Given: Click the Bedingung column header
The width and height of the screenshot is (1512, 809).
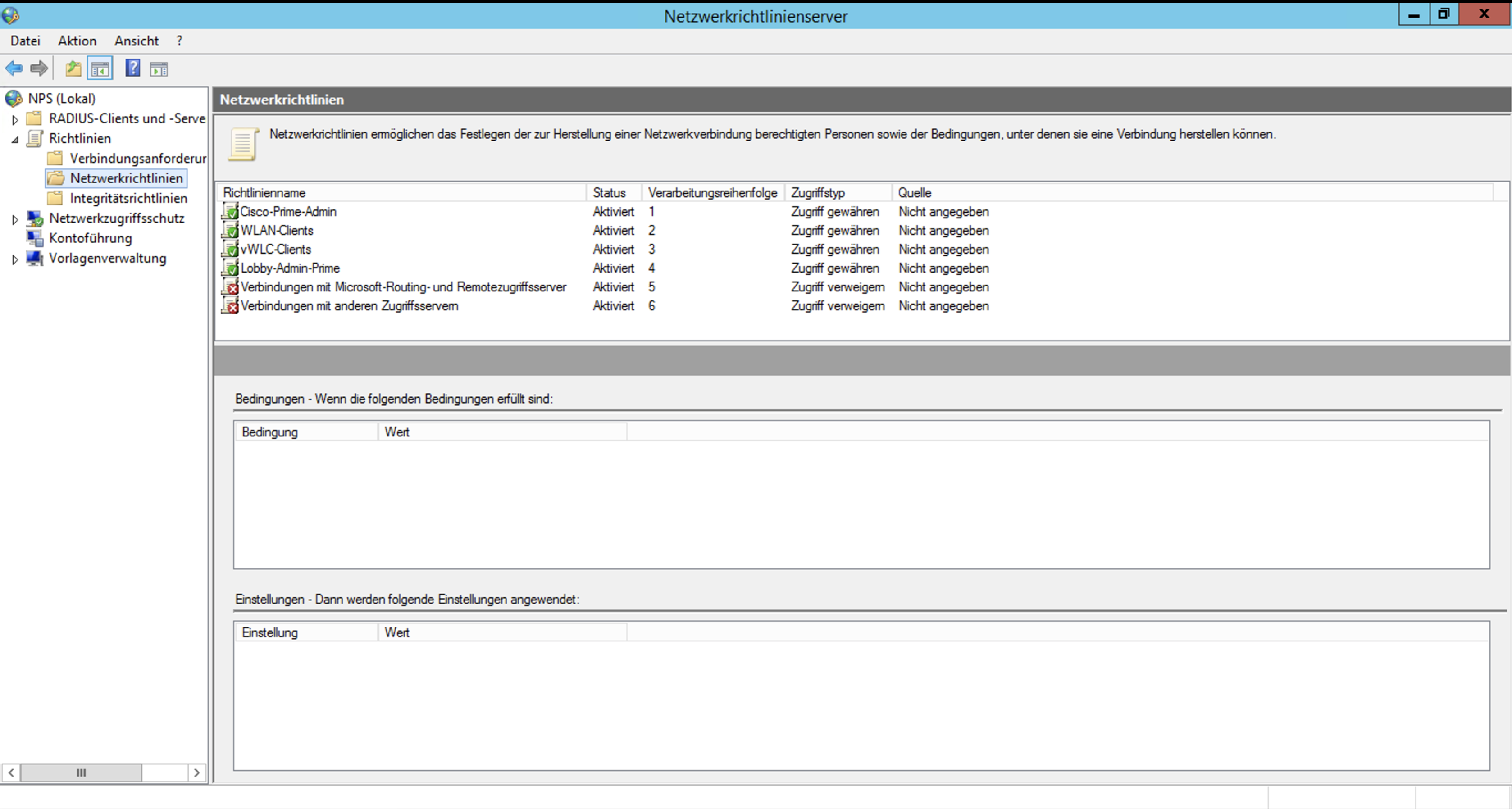Looking at the screenshot, I should coord(307,432).
